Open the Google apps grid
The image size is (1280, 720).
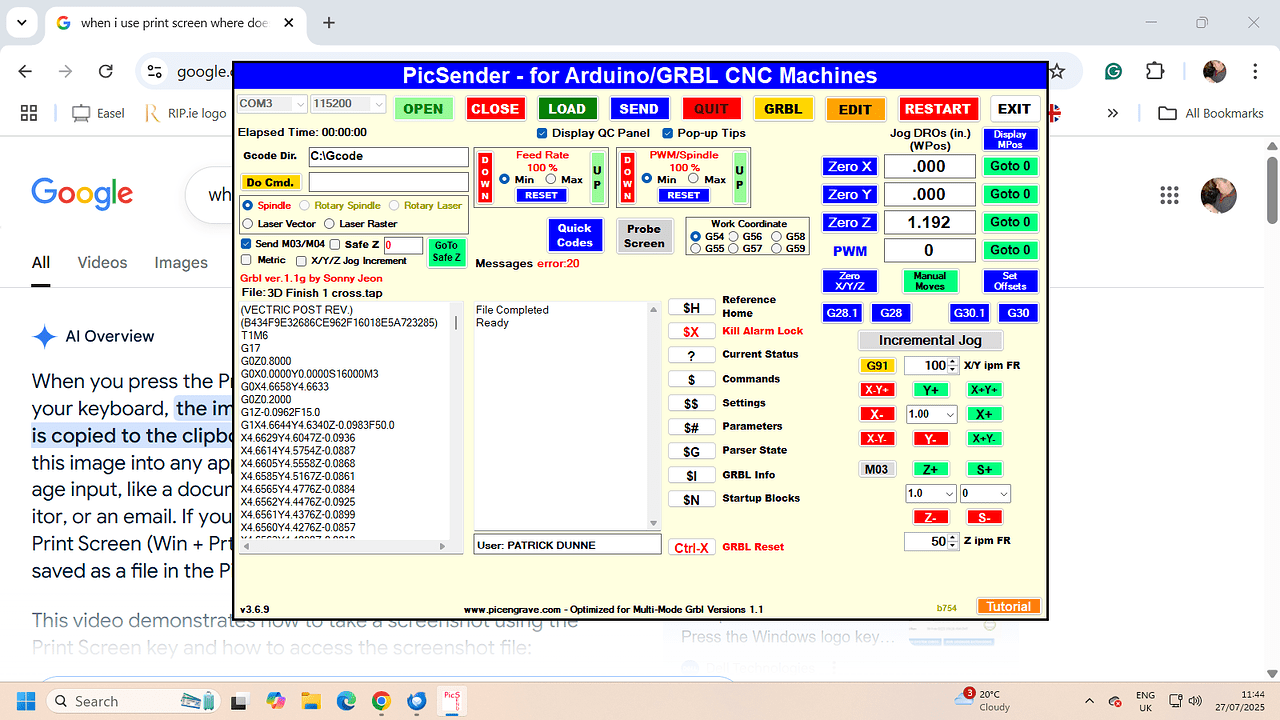coord(1168,195)
